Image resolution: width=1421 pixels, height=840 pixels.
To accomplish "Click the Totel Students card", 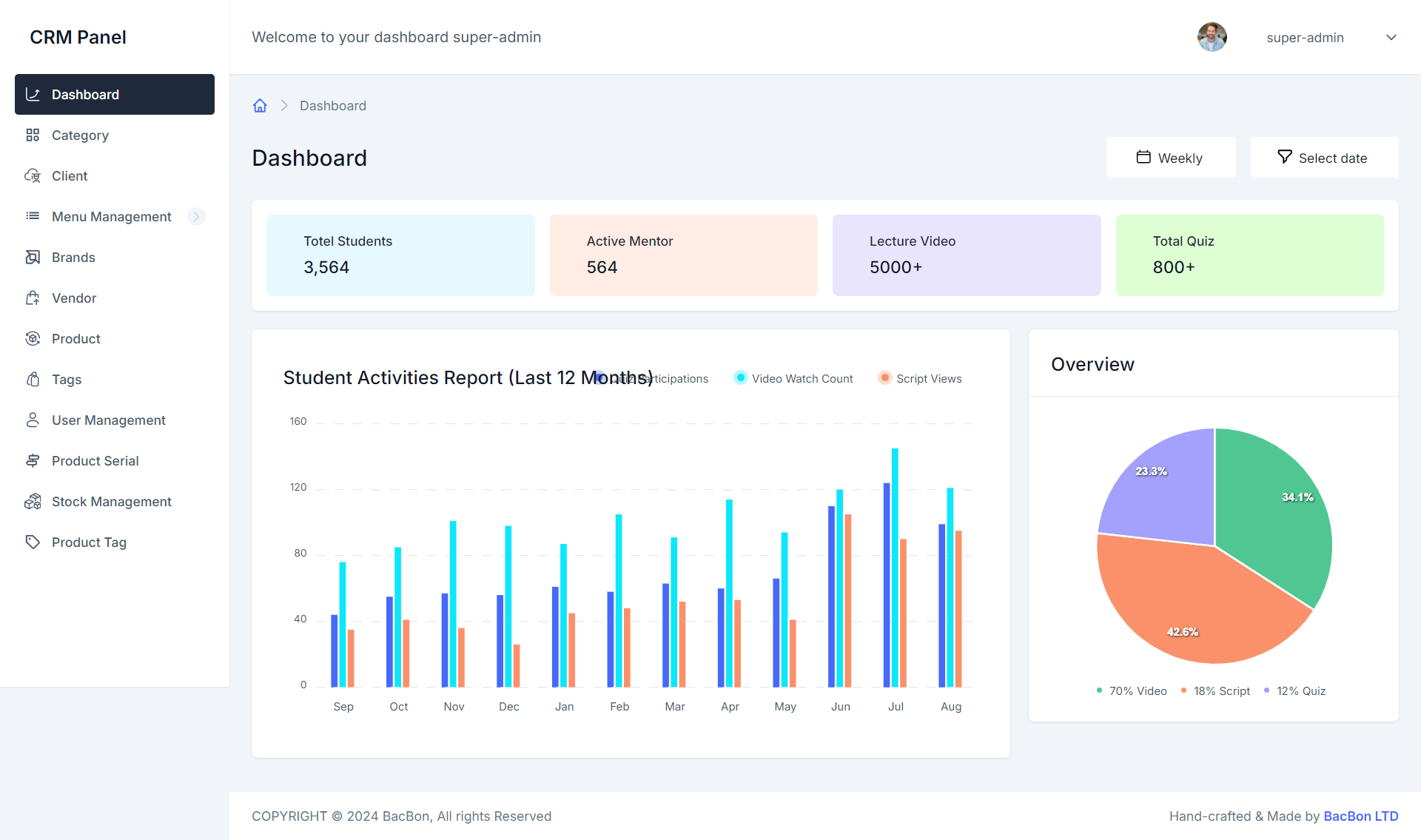I will pos(400,255).
